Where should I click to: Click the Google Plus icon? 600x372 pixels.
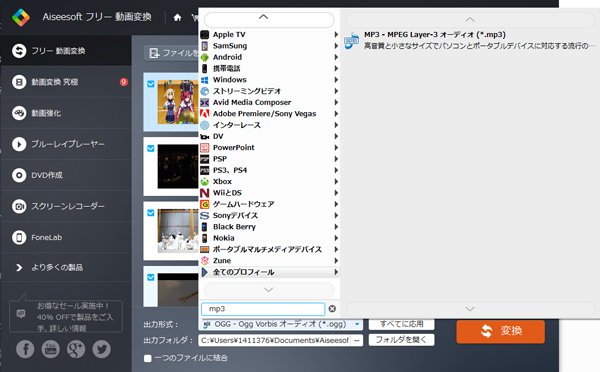click(x=76, y=349)
